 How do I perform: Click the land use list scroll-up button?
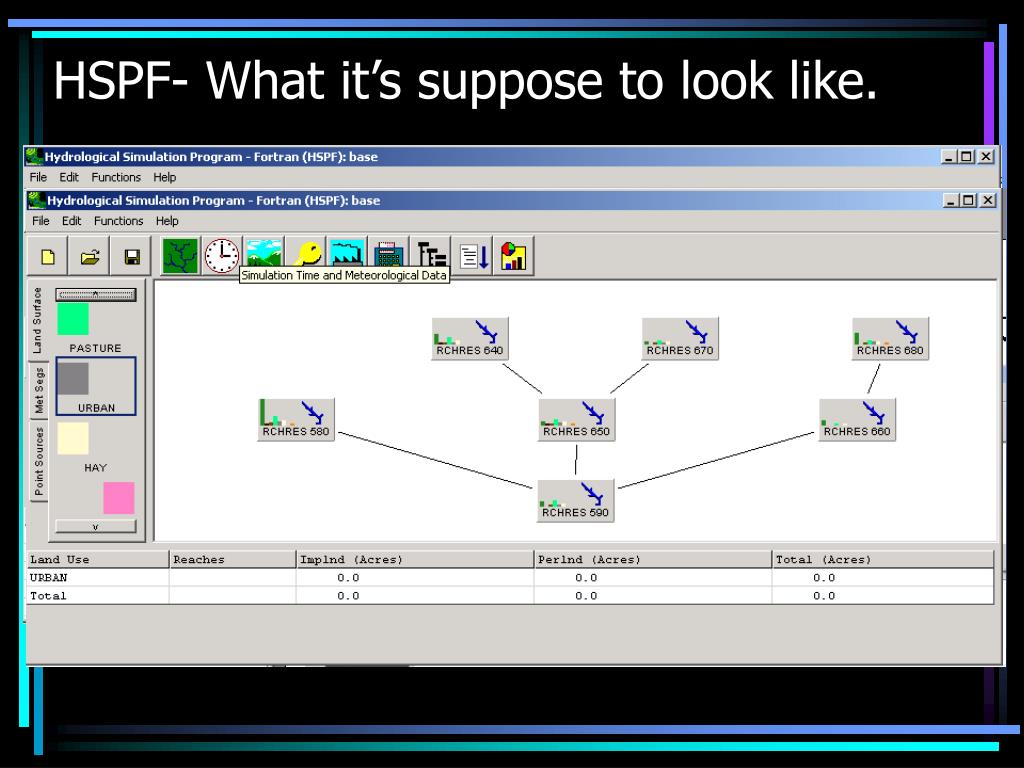tap(96, 295)
